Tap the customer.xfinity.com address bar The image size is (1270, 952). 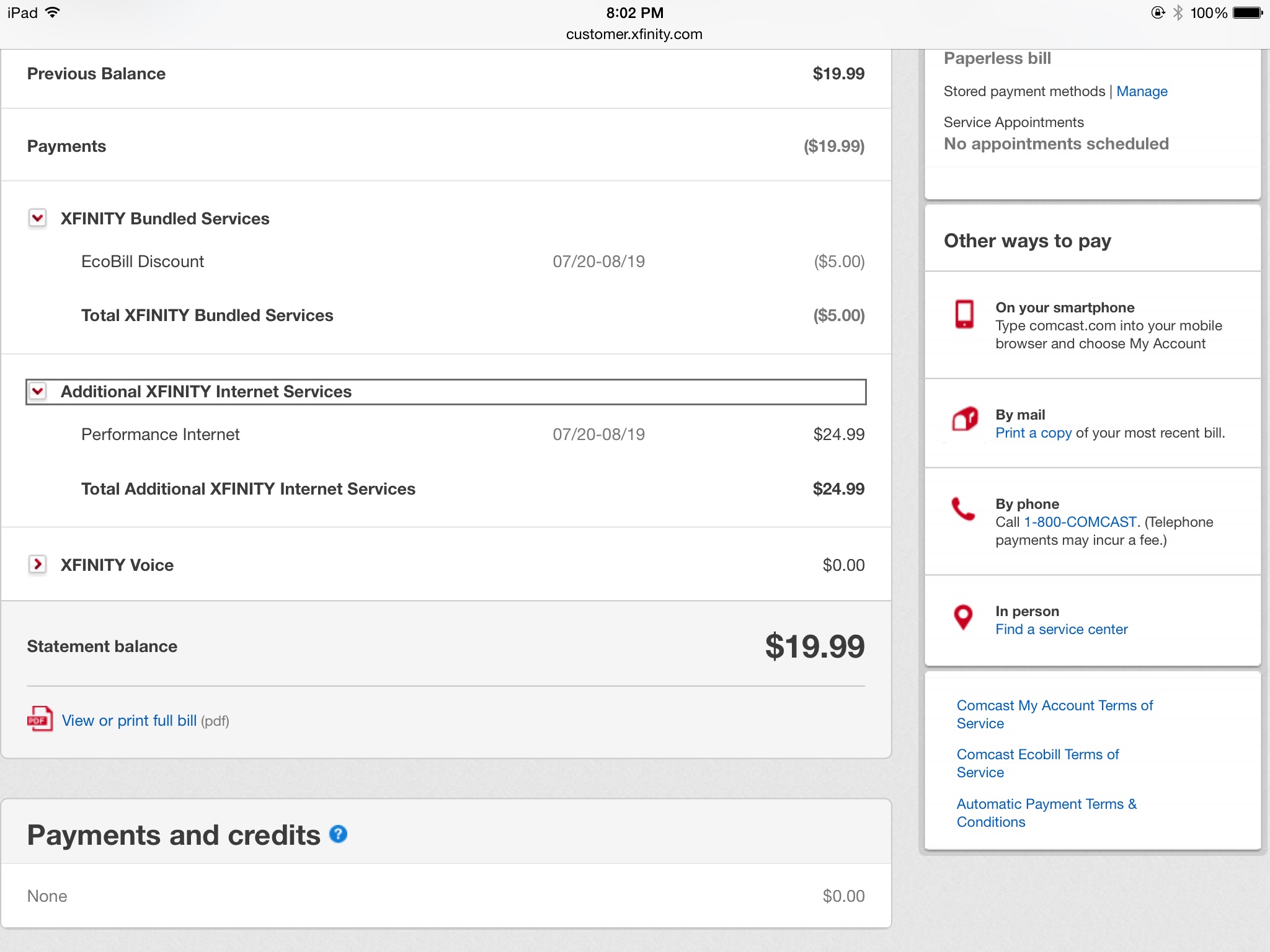[x=634, y=34]
